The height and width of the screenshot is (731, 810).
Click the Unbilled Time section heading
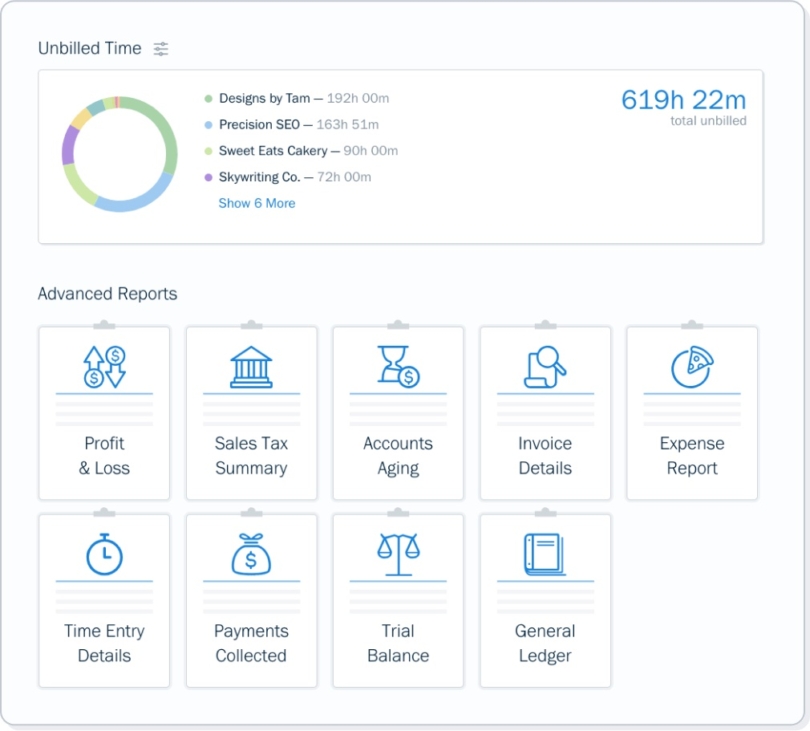(x=88, y=47)
